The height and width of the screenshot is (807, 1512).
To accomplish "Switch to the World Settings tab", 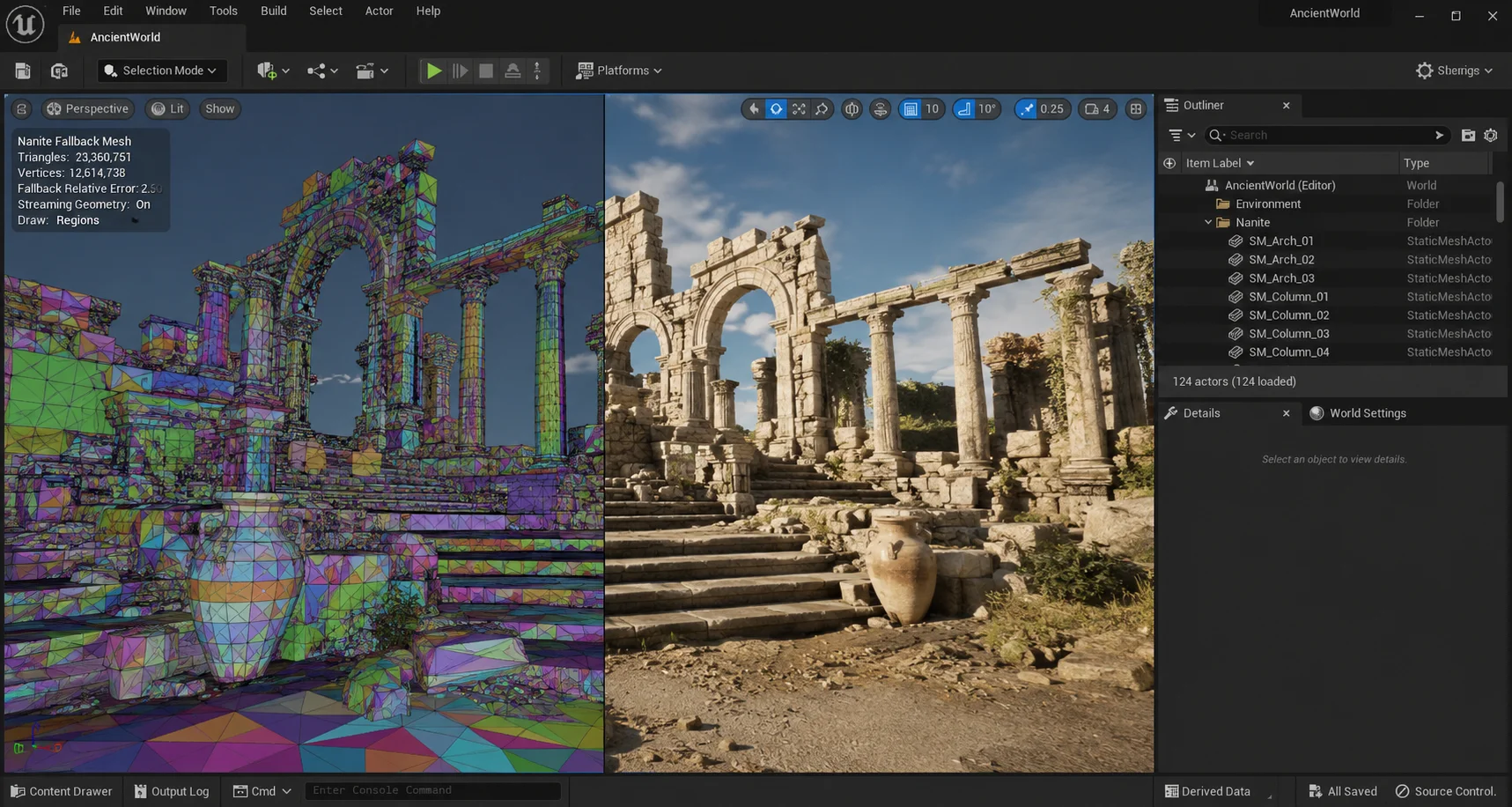I will 1358,413.
